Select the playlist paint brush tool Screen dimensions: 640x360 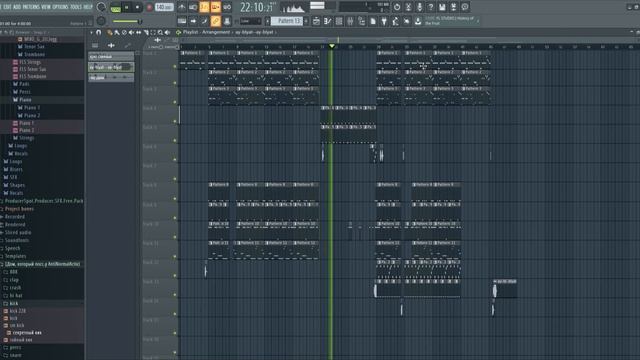(117, 32)
